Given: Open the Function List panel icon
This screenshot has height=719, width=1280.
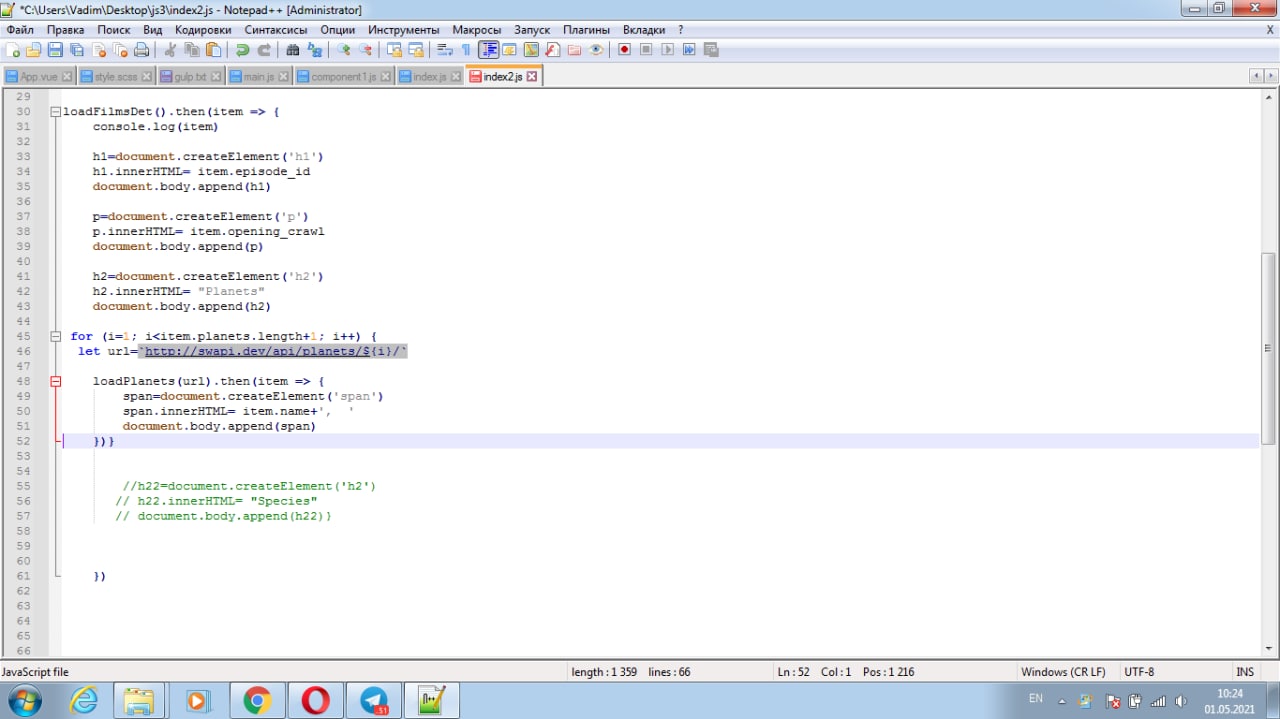Looking at the screenshot, I should pyautogui.click(x=552, y=49).
